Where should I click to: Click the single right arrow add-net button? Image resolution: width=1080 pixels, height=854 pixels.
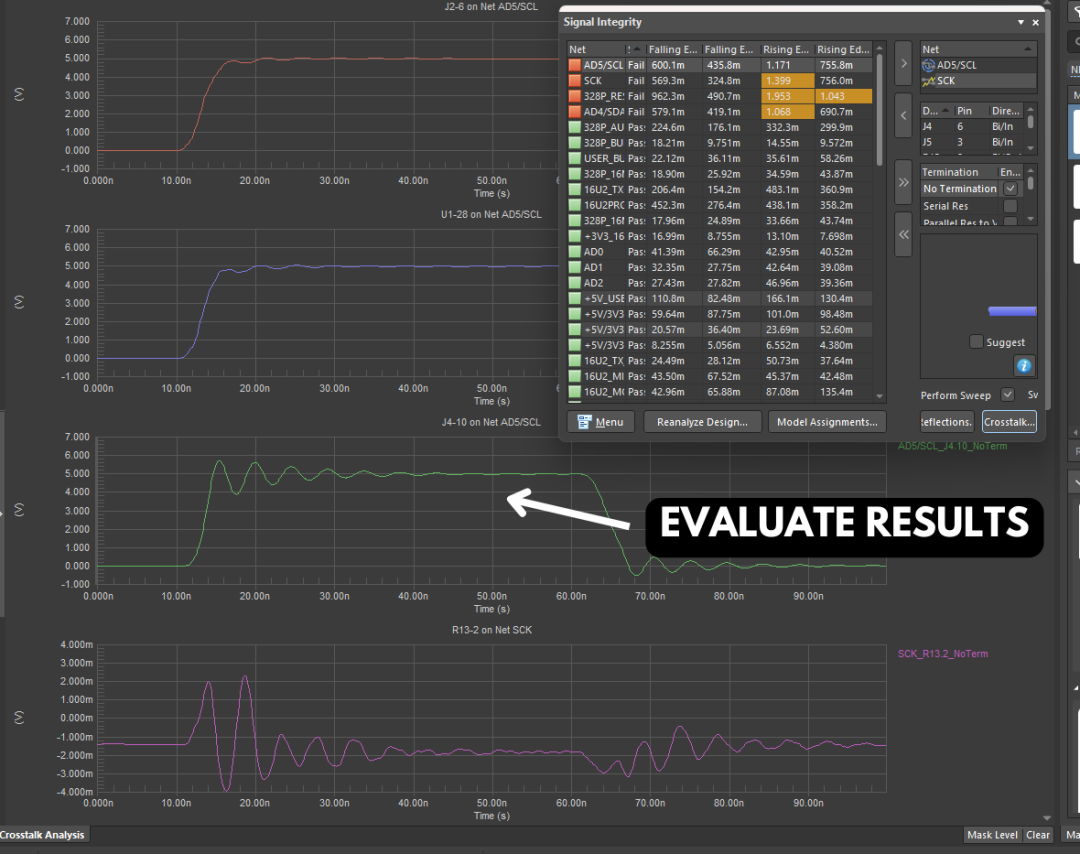coord(903,65)
